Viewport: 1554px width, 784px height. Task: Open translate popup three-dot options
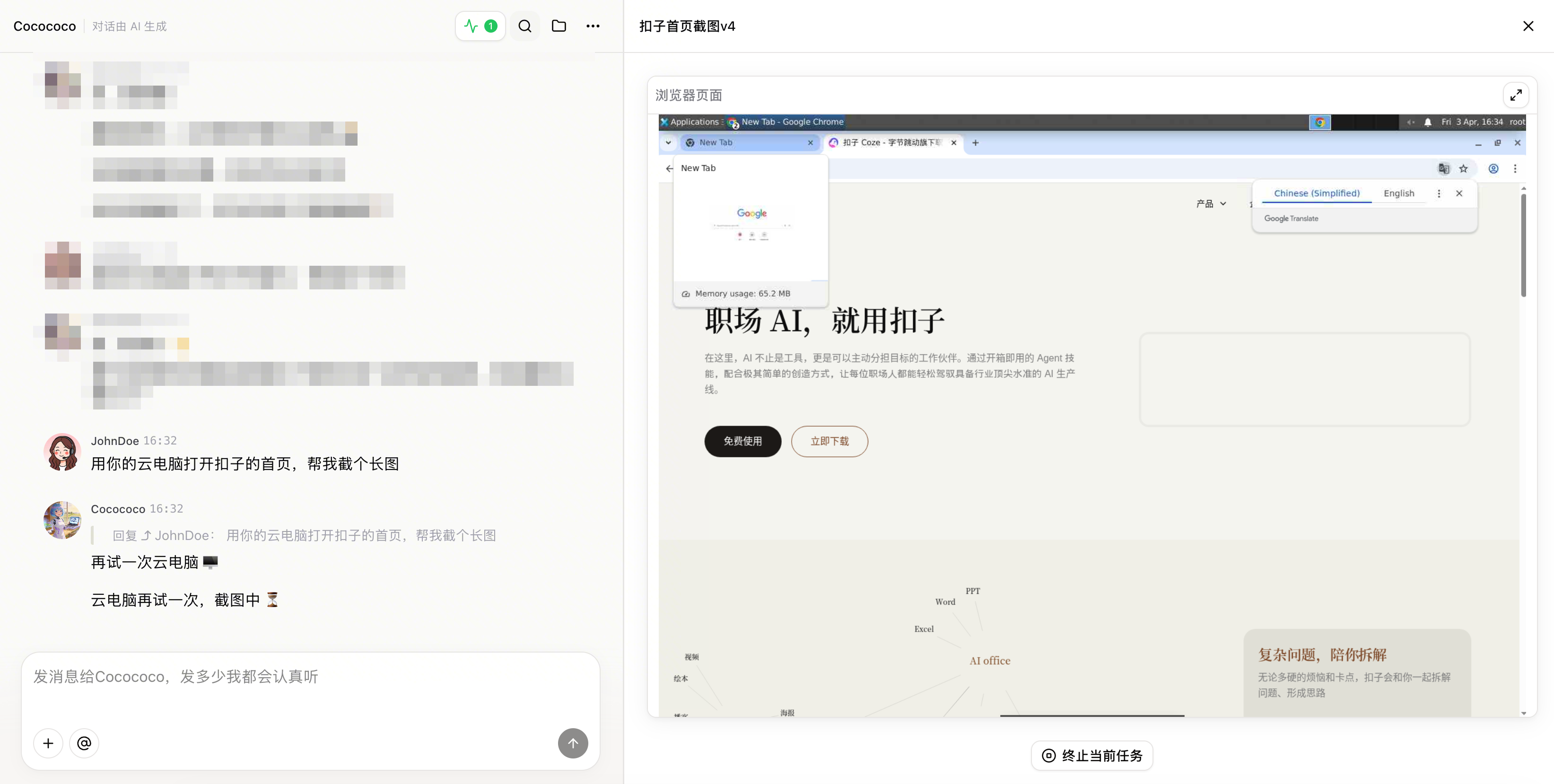1439,193
